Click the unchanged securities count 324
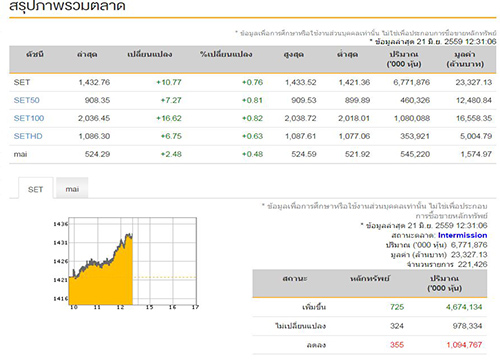500x360 pixels. [397, 326]
